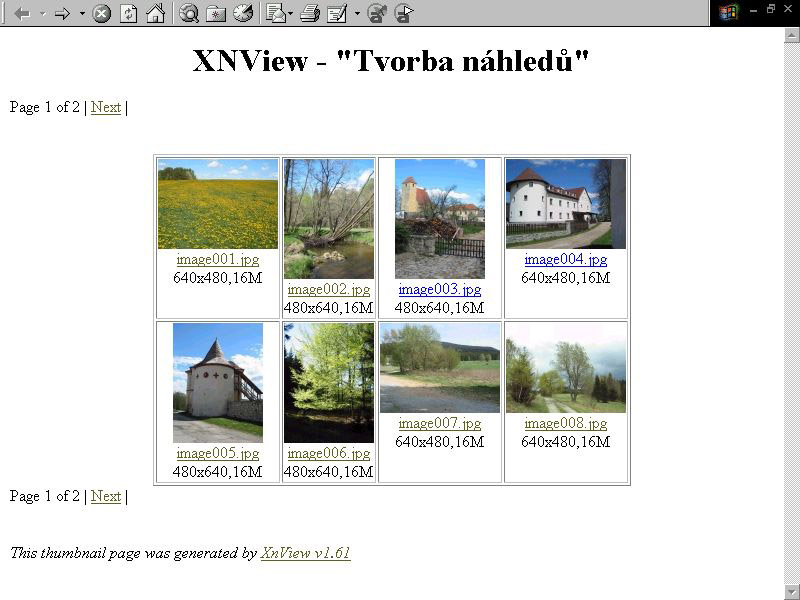The height and width of the screenshot is (600, 800).
Task: Click the Back arrow button
Action: pyautogui.click(x=21, y=13)
